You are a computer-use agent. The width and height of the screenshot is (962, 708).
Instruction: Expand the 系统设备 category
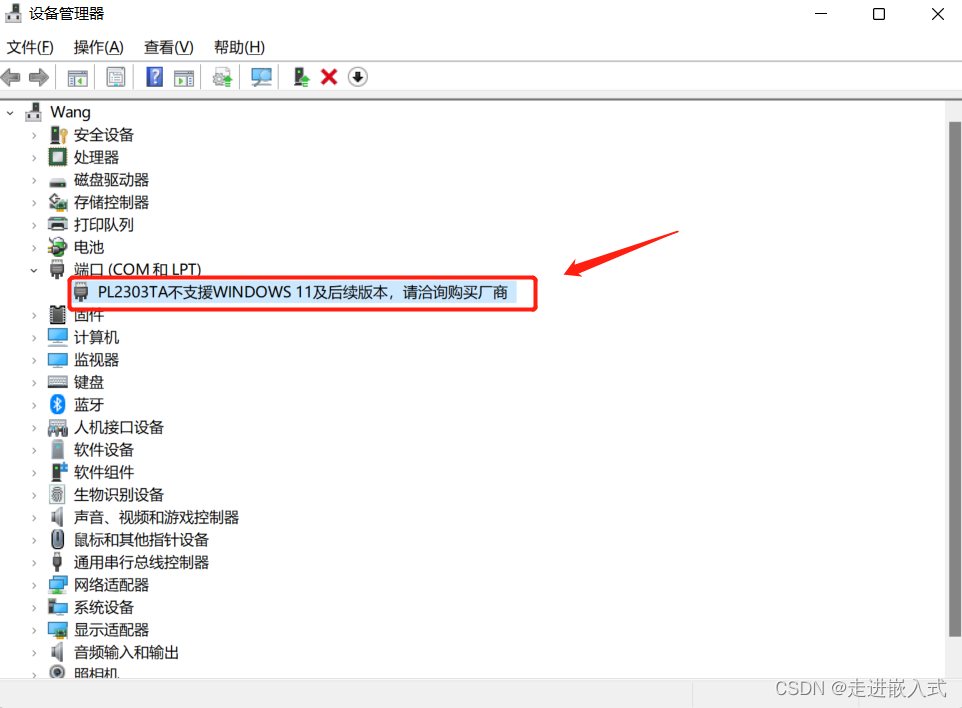pyautogui.click(x=34, y=608)
